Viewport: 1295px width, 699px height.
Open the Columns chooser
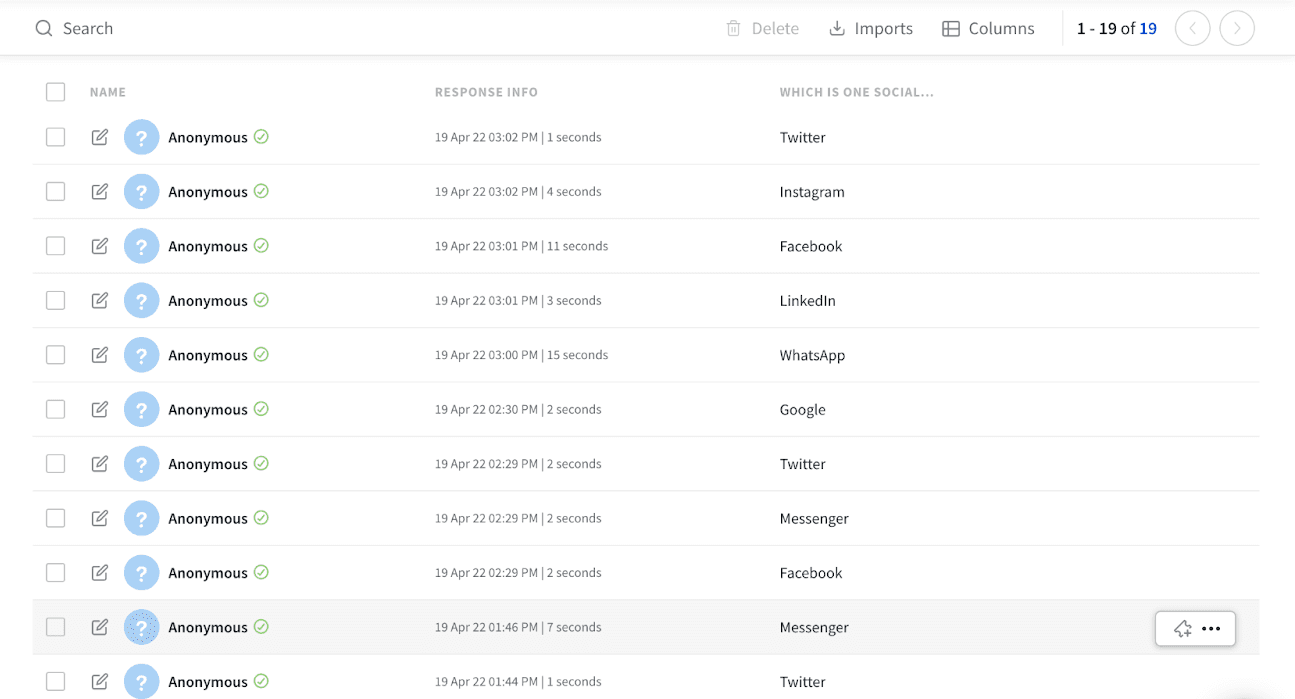[x=988, y=28]
